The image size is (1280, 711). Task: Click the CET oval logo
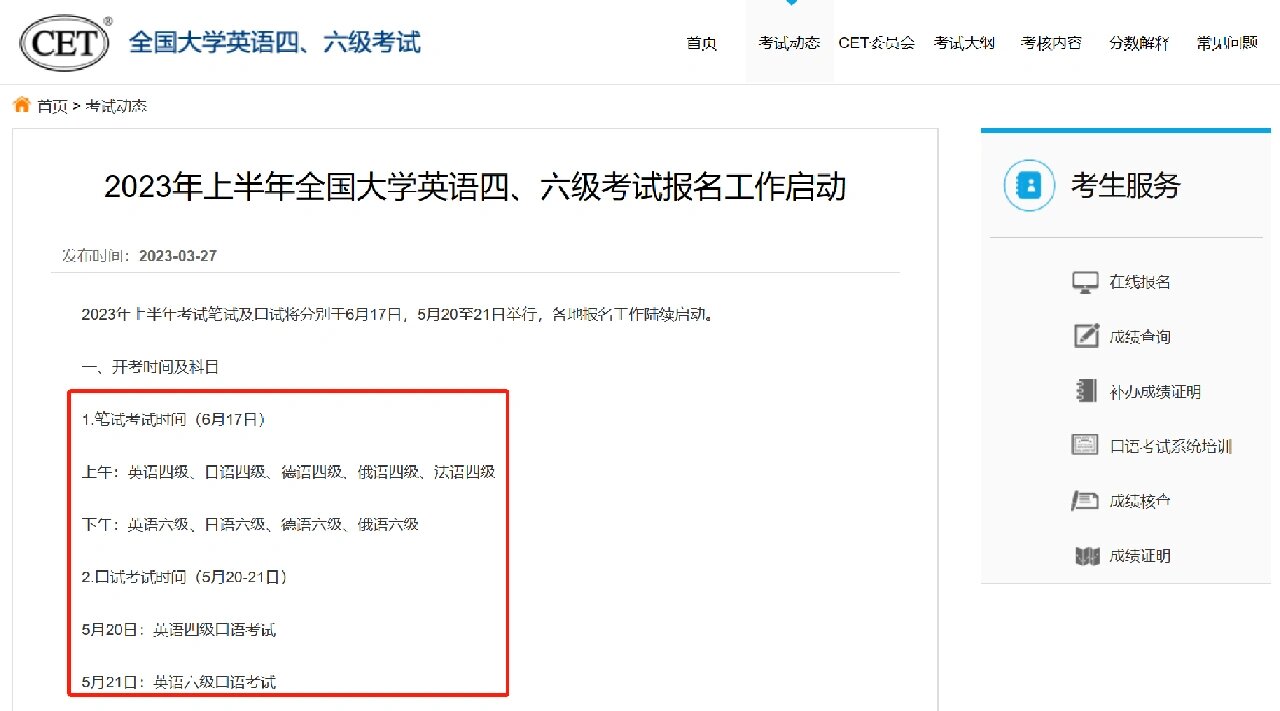66,43
